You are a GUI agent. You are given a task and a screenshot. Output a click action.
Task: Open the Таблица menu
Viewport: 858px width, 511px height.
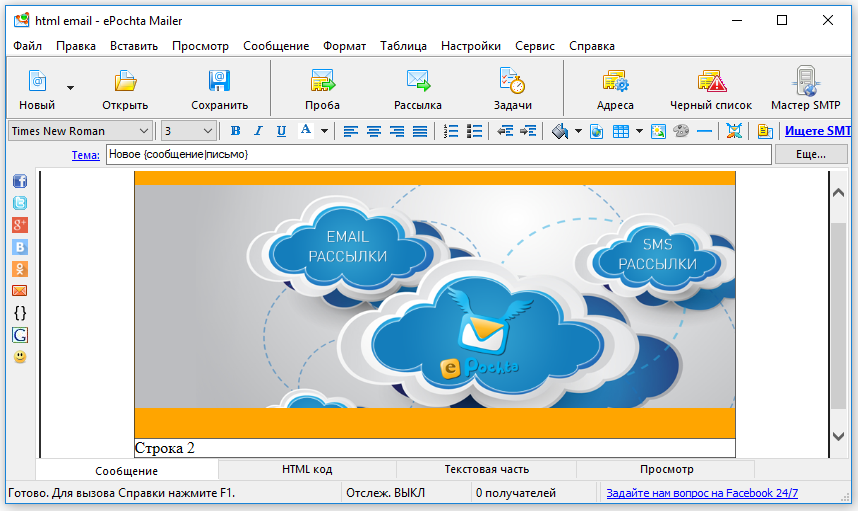coord(404,46)
